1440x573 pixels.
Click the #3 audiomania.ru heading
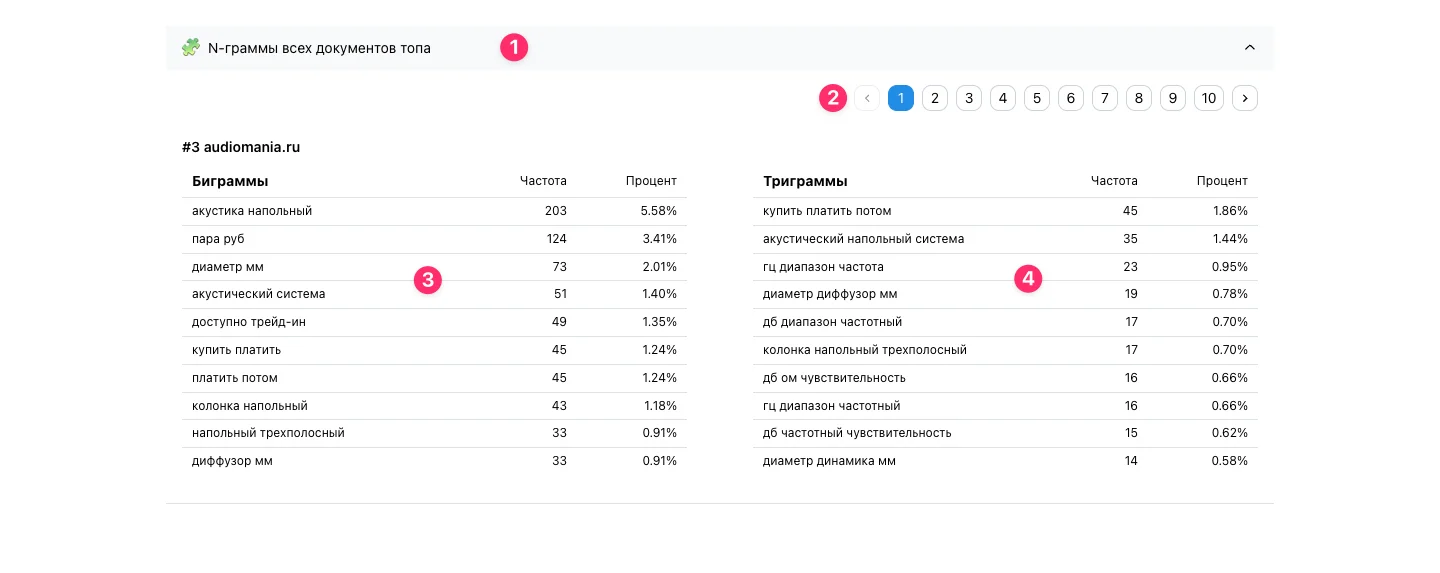tap(241, 147)
